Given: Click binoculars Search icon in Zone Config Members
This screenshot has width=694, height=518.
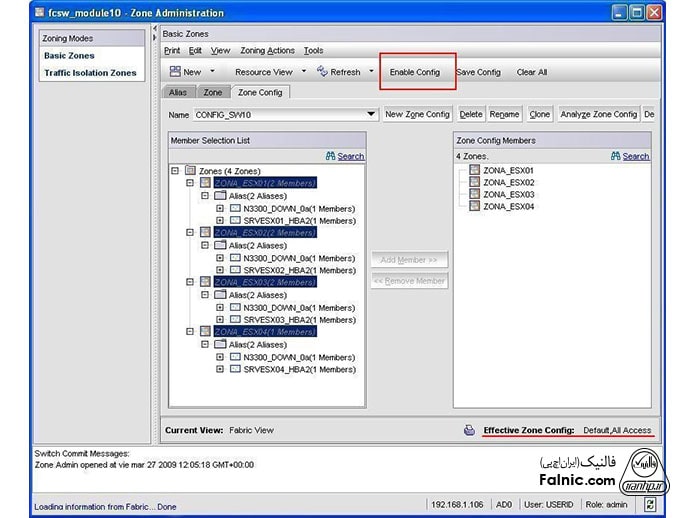Looking at the screenshot, I should point(616,156).
